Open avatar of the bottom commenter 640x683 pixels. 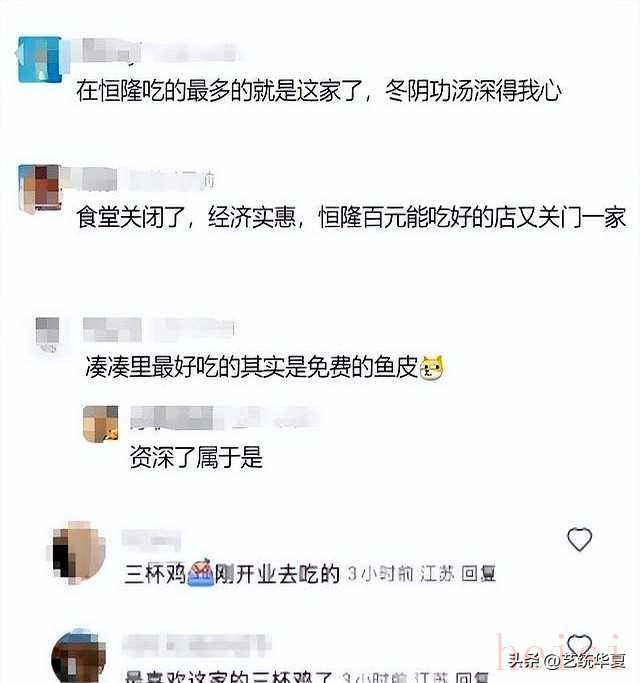click(79, 656)
